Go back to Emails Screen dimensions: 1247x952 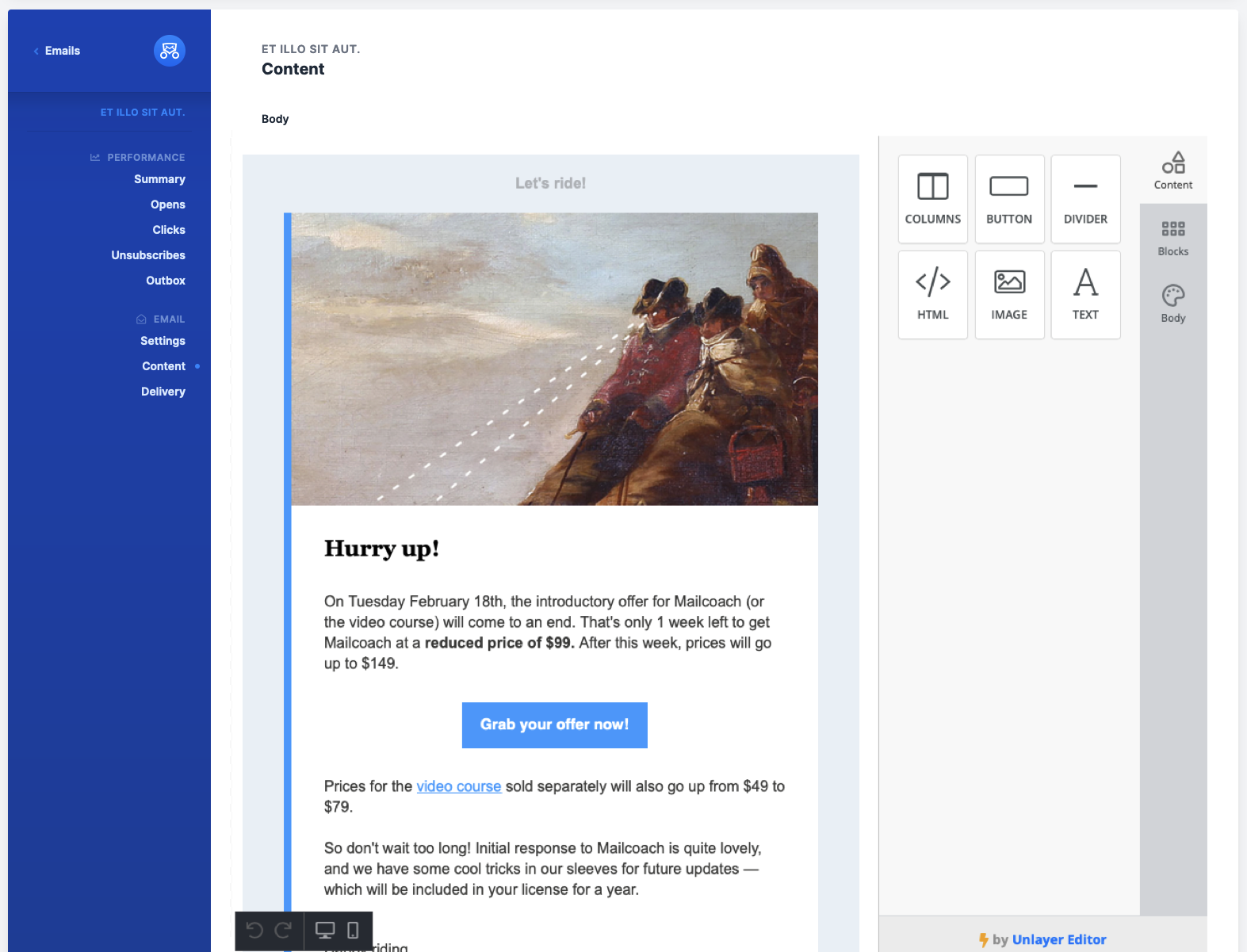pyautogui.click(x=62, y=51)
